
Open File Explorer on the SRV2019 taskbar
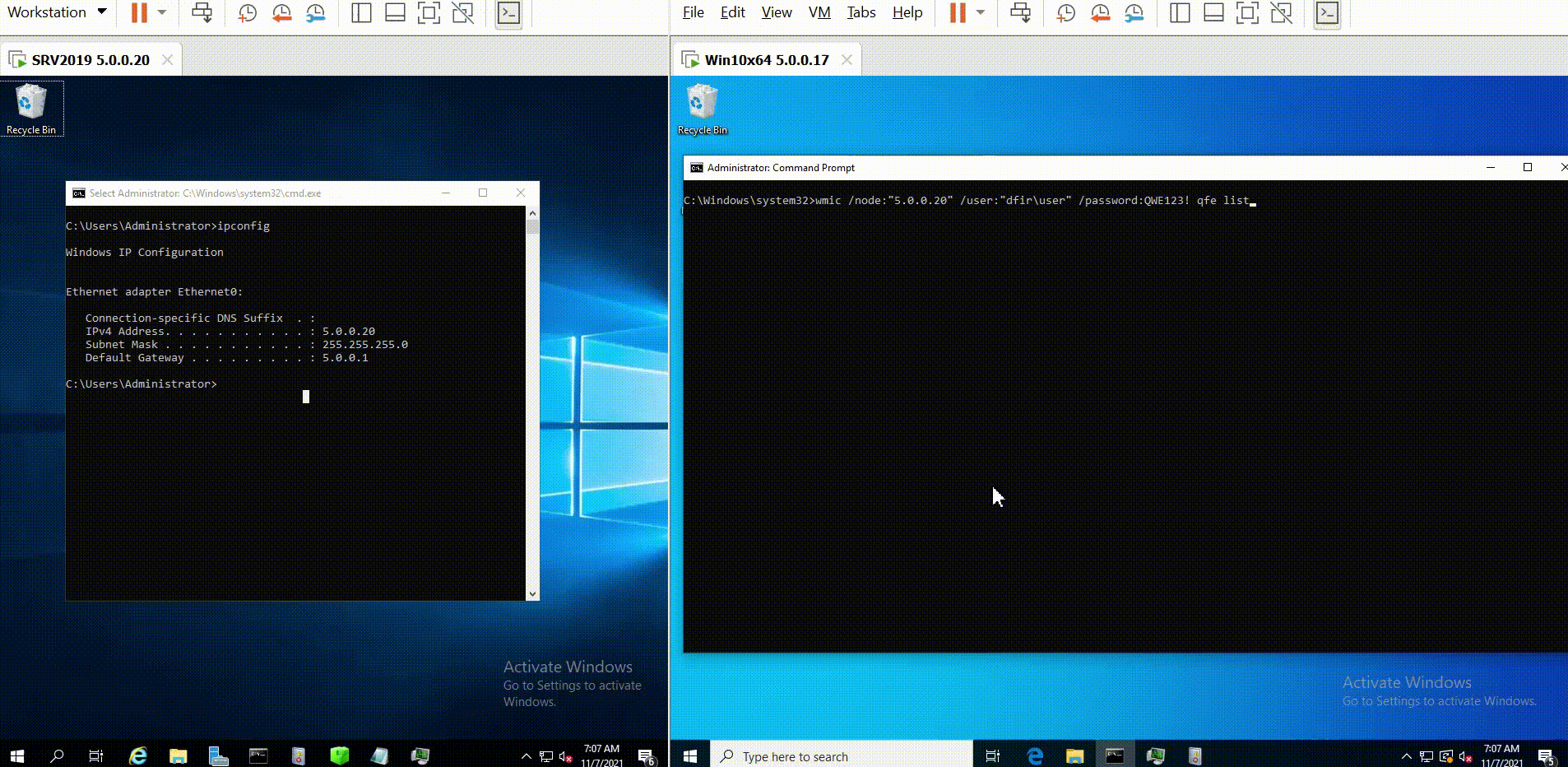[x=178, y=755]
